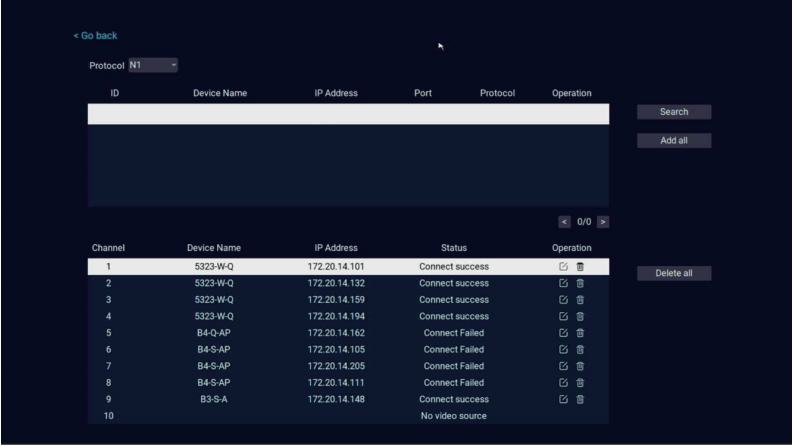Image resolution: width=793 pixels, height=446 pixels.
Task: Click the Add all button
Action: coord(674,141)
